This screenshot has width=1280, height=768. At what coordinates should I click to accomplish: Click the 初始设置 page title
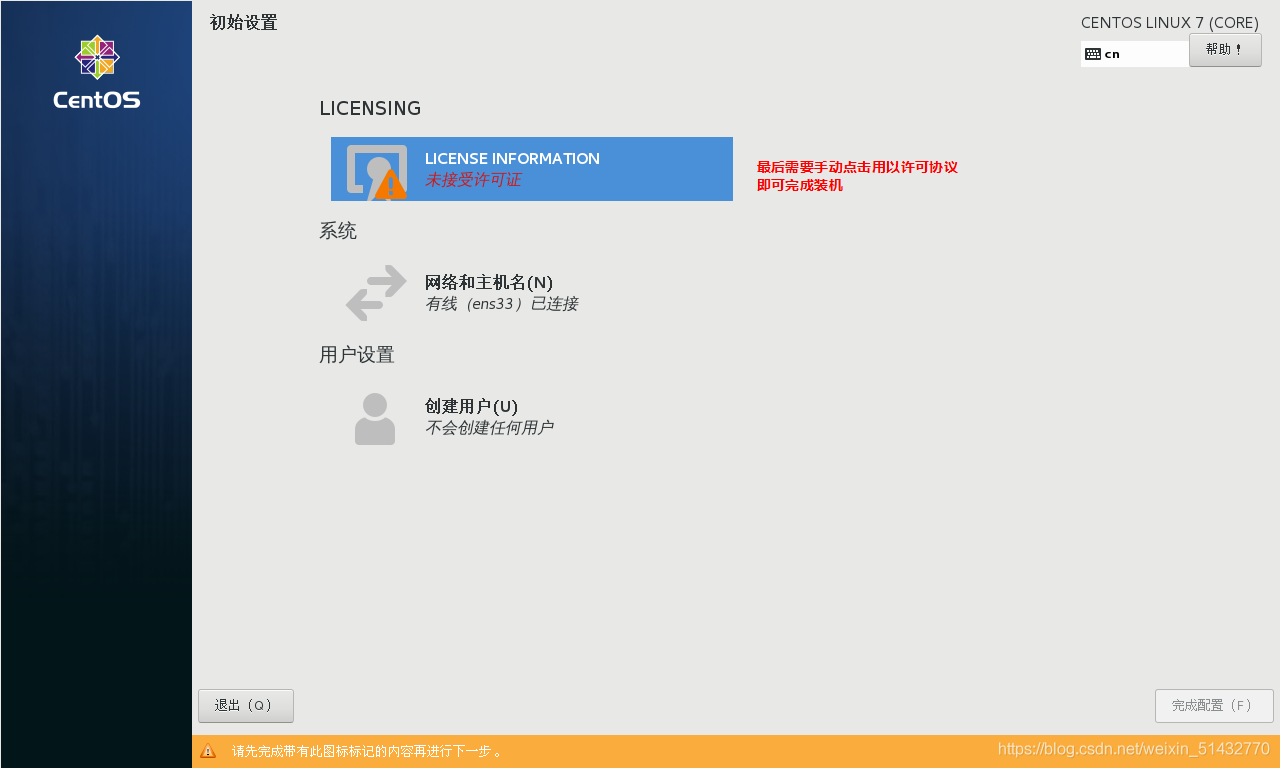[244, 23]
